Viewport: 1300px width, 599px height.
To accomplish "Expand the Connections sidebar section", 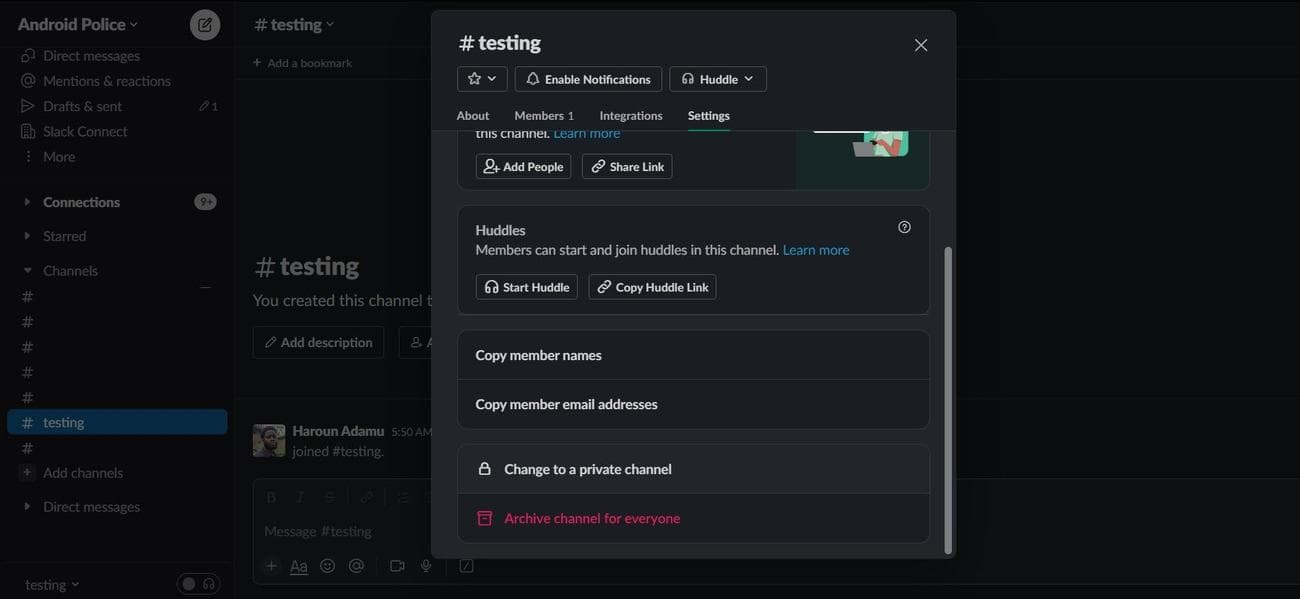I will (x=28, y=202).
